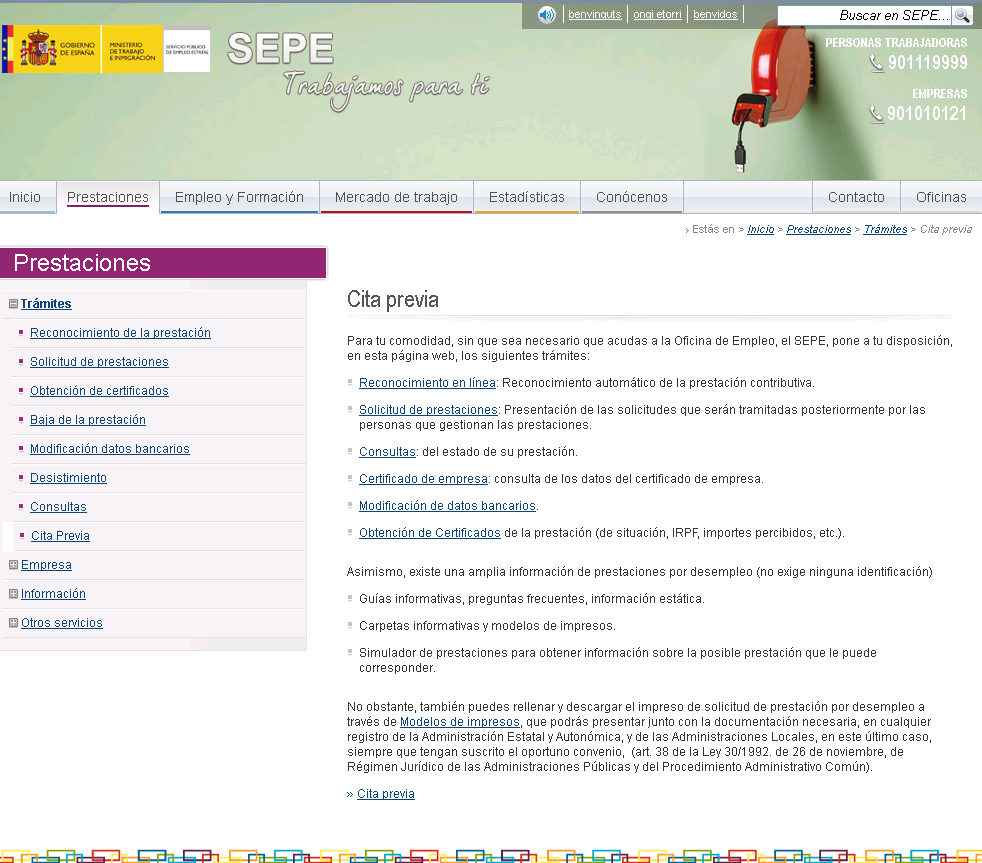Open Reconocimiento en línea link
This screenshot has width=982, height=863.
pos(427,383)
